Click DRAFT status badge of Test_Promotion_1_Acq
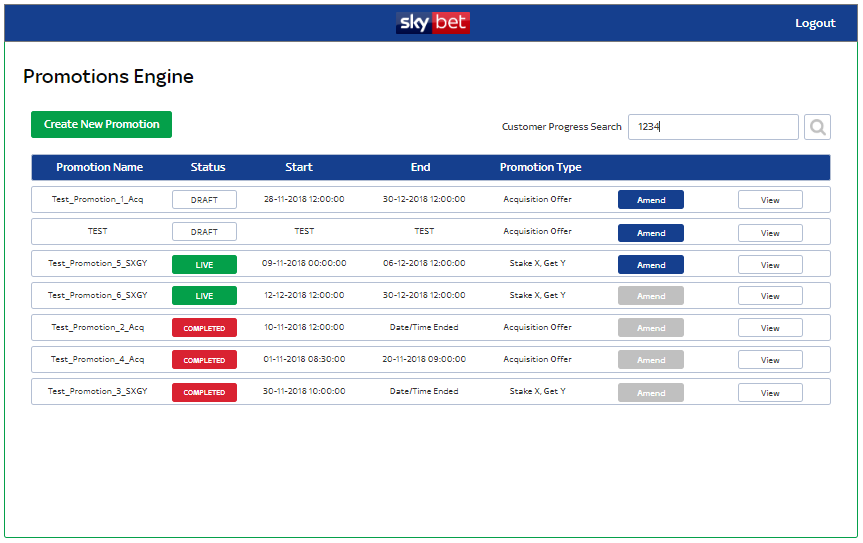The image size is (863, 543). [x=204, y=200]
